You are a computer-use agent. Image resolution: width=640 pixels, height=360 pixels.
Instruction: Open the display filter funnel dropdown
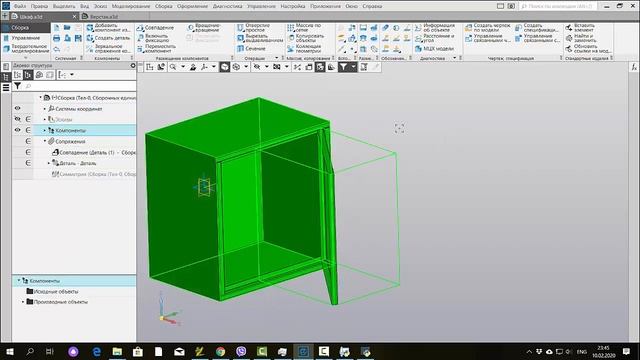[353, 67]
